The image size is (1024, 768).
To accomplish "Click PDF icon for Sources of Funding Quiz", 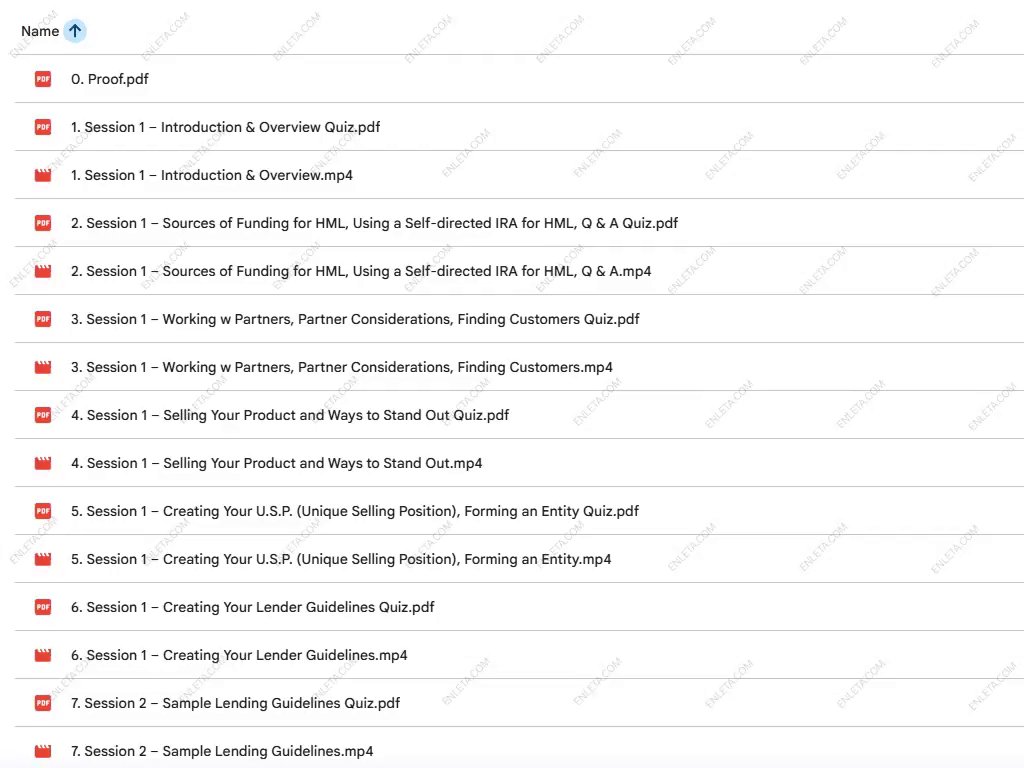I will coord(43,223).
